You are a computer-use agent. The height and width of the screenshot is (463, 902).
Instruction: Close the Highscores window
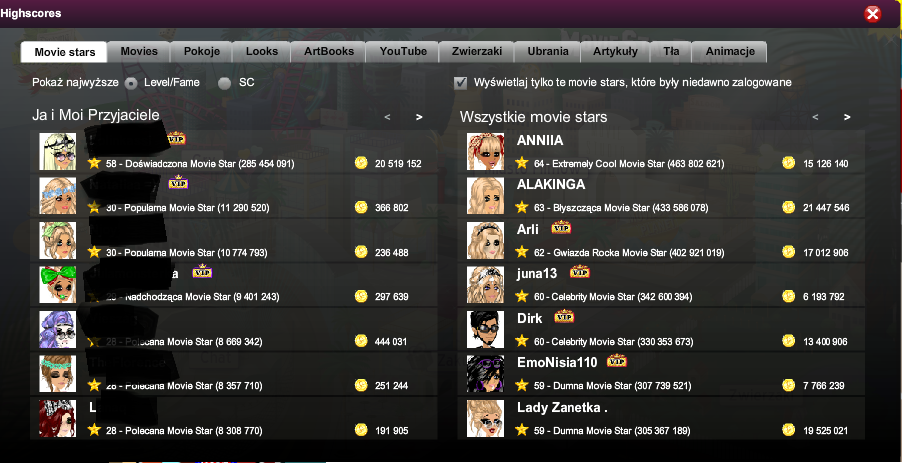(x=873, y=14)
